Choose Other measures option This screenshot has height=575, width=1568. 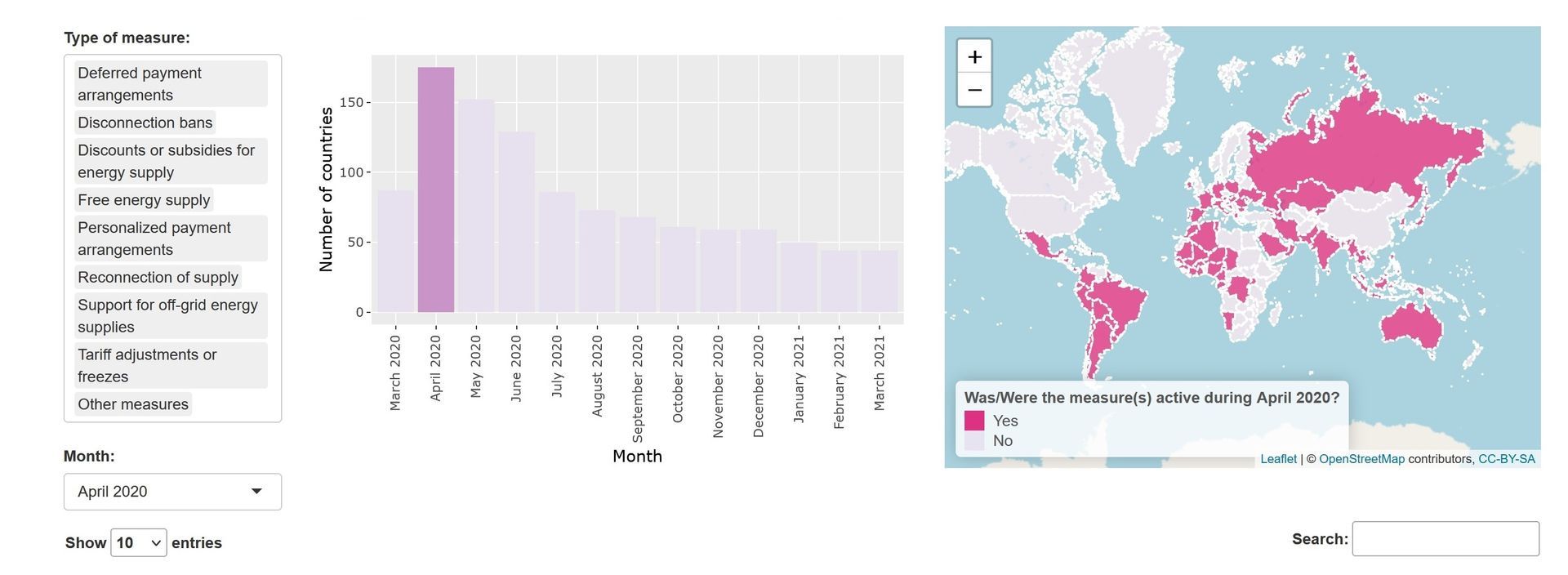(x=133, y=404)
